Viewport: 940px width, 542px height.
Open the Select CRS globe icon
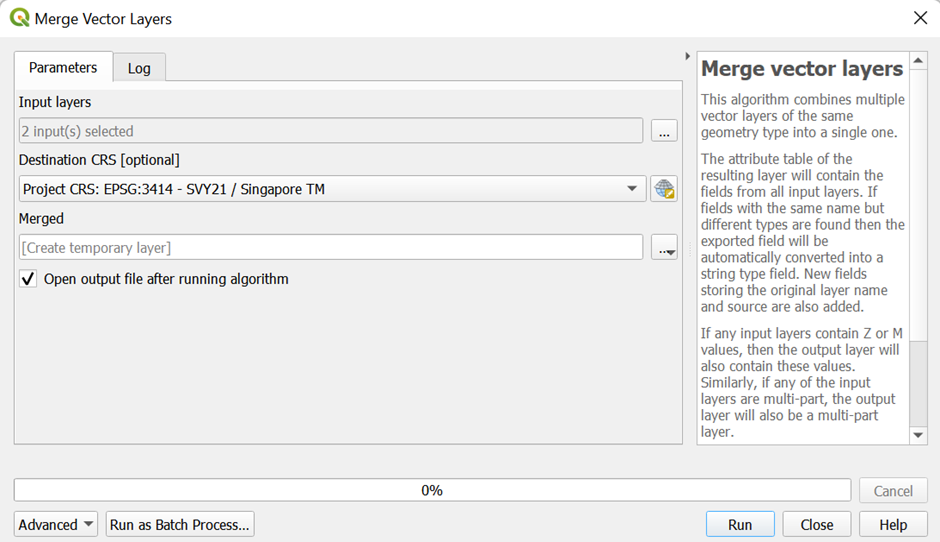pyautogui.click(x=664, y=189)
